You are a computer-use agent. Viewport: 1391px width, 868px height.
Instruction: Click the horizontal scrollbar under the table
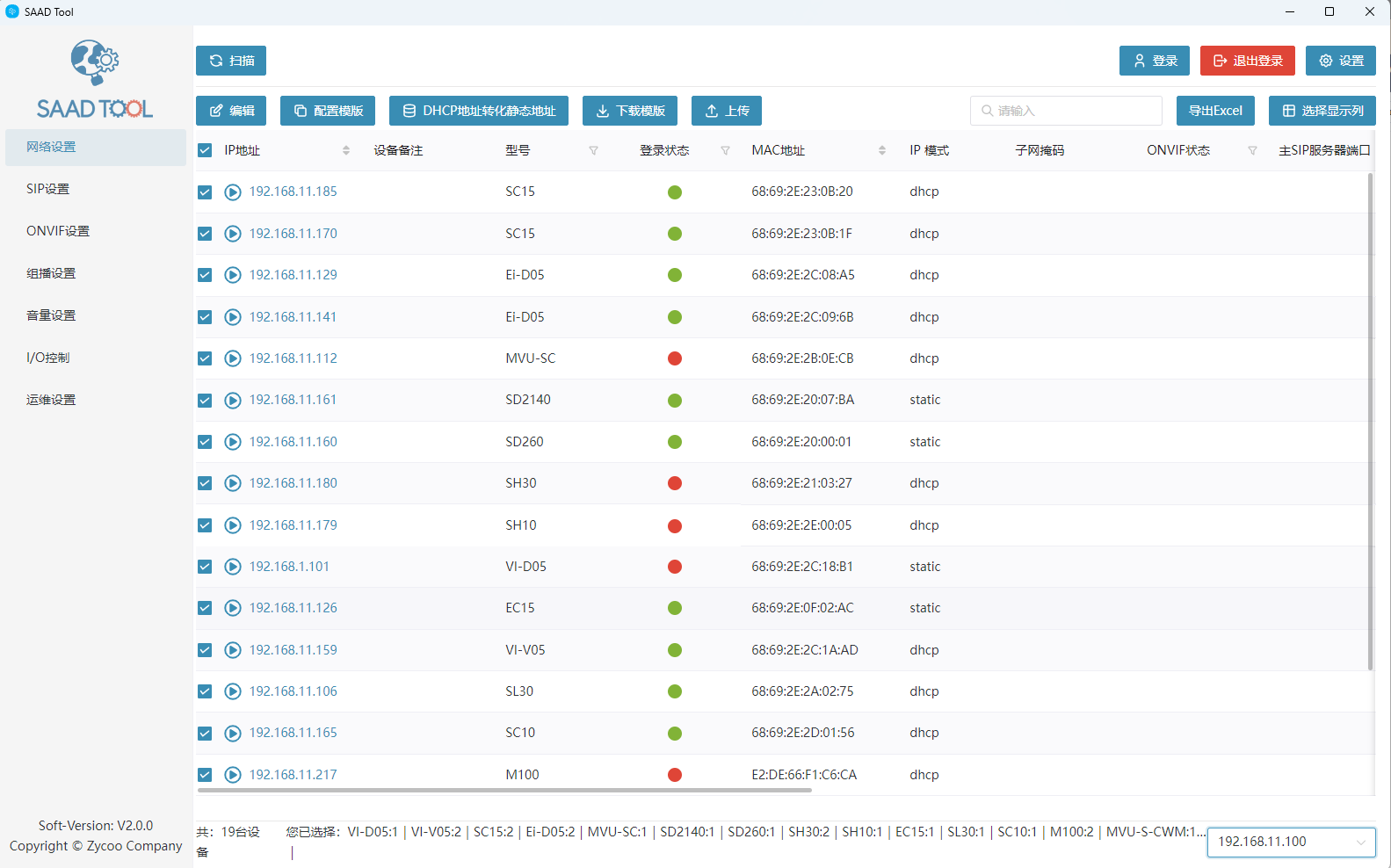click(x=504, y=790)
